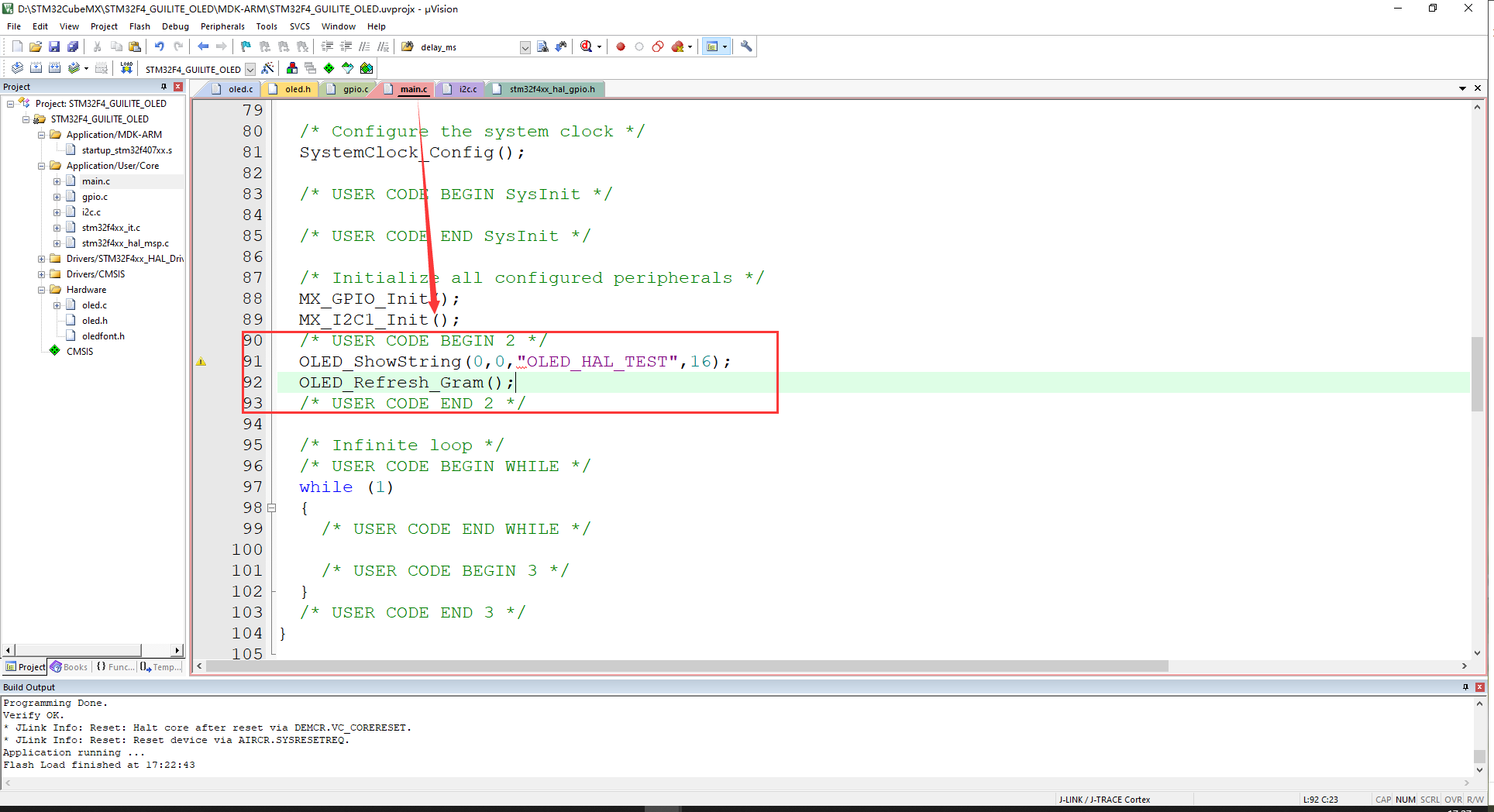This screenshot has width=1494, height=812.
Task: Pin the Build Output window
Action: (1465, 687)
